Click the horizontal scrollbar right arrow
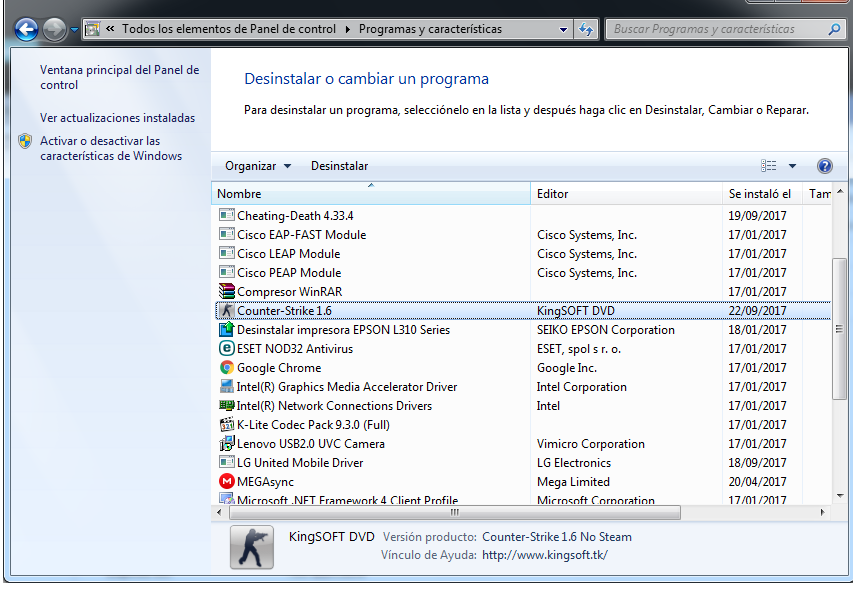Viewport: 853px width, 600px height. point(822,512)
